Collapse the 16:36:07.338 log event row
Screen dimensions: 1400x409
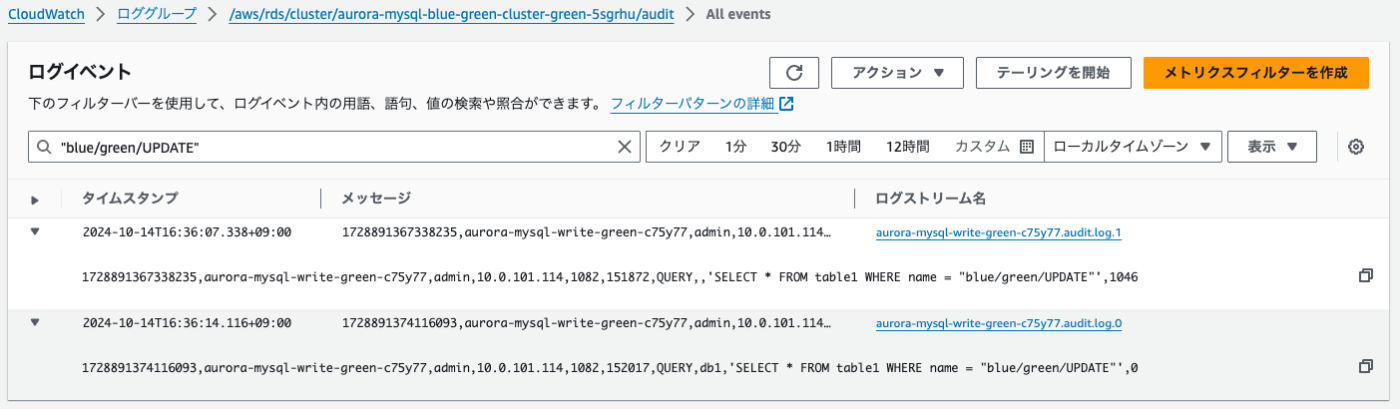pyautogui.click(x=36, y=231)
